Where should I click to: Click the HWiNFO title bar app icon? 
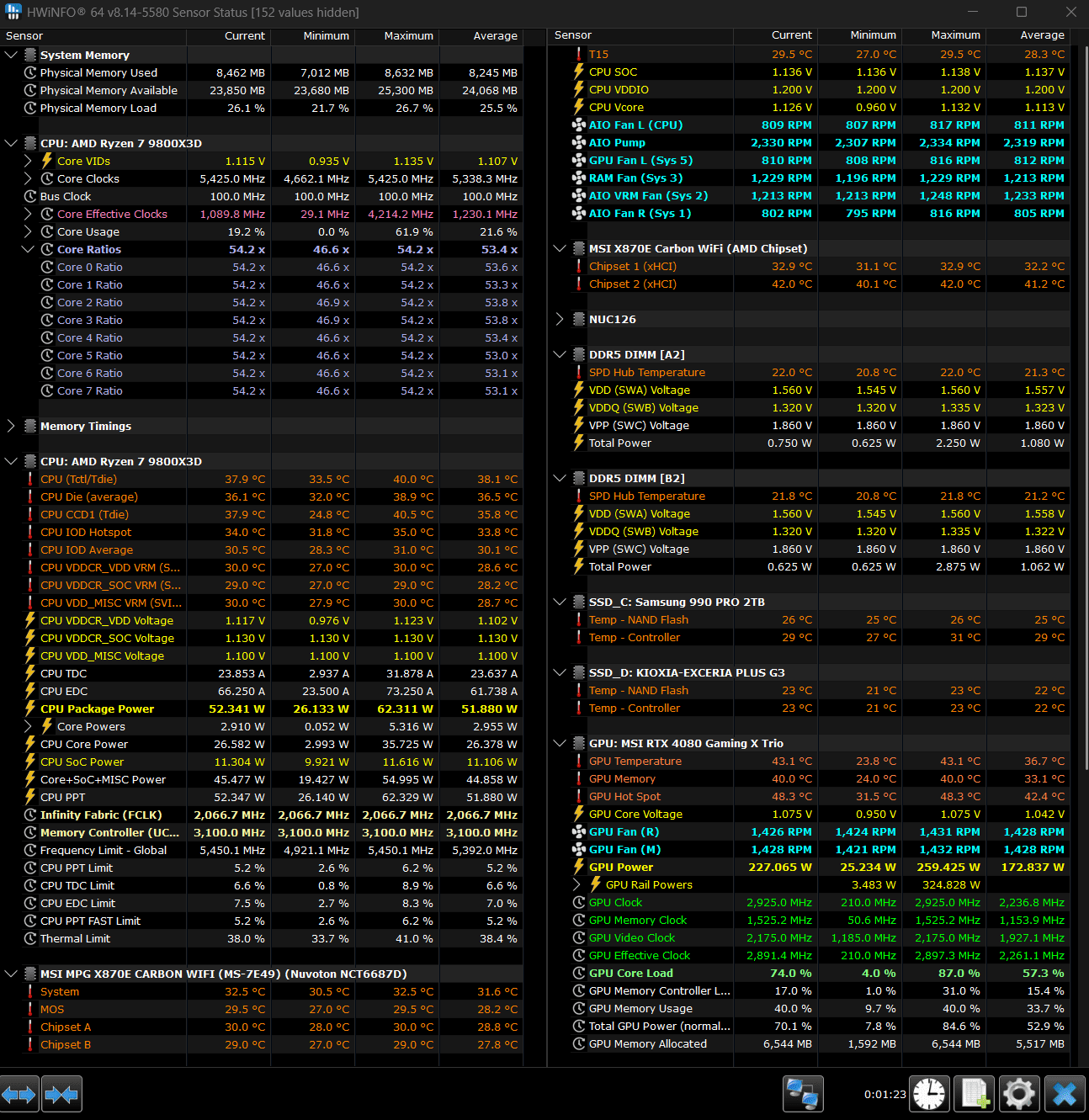[x=13, y=12]
